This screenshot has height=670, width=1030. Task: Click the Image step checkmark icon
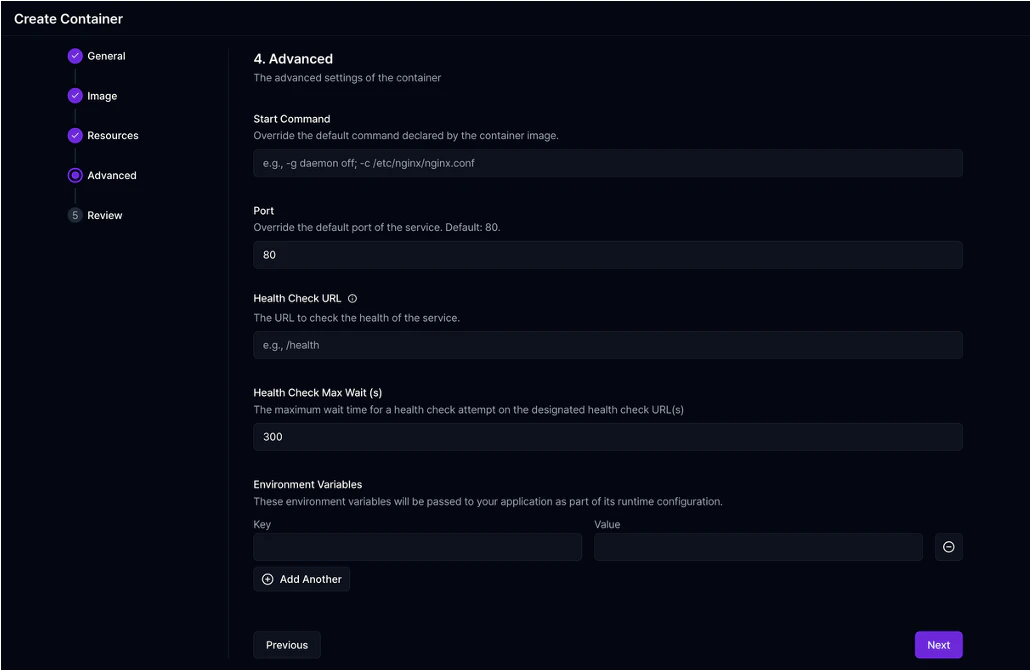(x=75, y=95)
